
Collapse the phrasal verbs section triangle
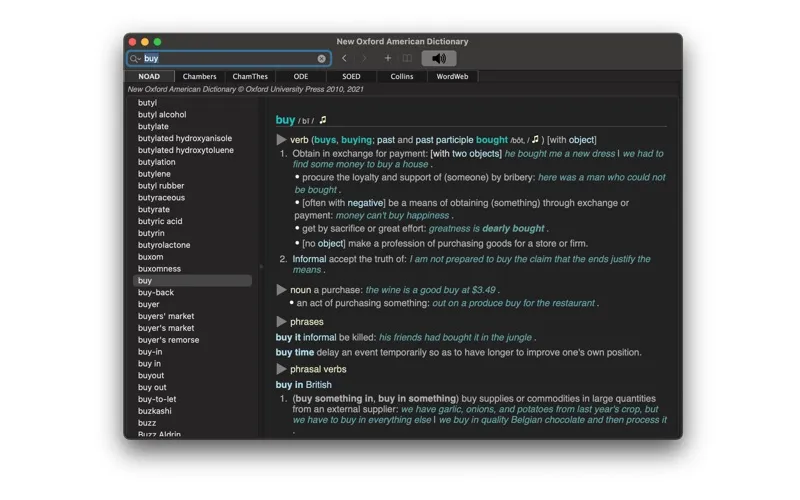[281, 369]
